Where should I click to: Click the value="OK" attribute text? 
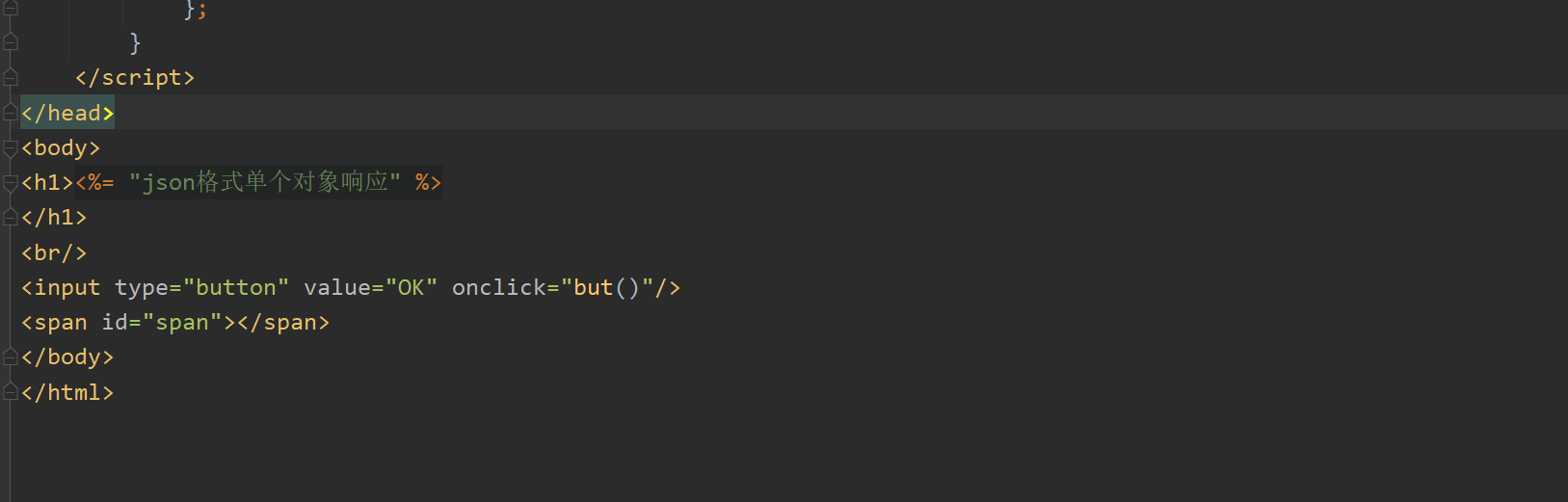(x=371, y=287)
